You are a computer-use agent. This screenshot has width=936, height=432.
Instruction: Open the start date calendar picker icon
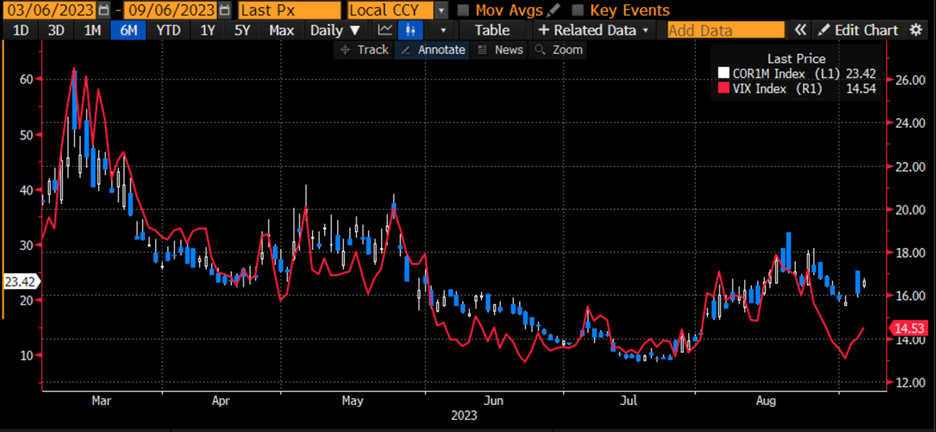tap(103, 10)
